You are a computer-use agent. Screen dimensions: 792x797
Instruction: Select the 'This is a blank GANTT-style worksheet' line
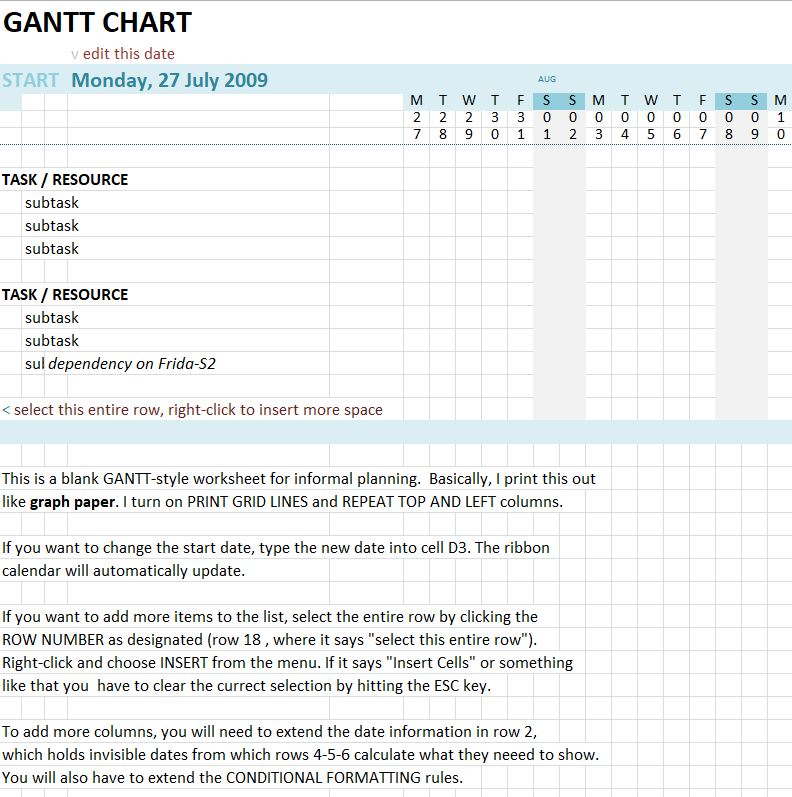click(x=298, y=479)
